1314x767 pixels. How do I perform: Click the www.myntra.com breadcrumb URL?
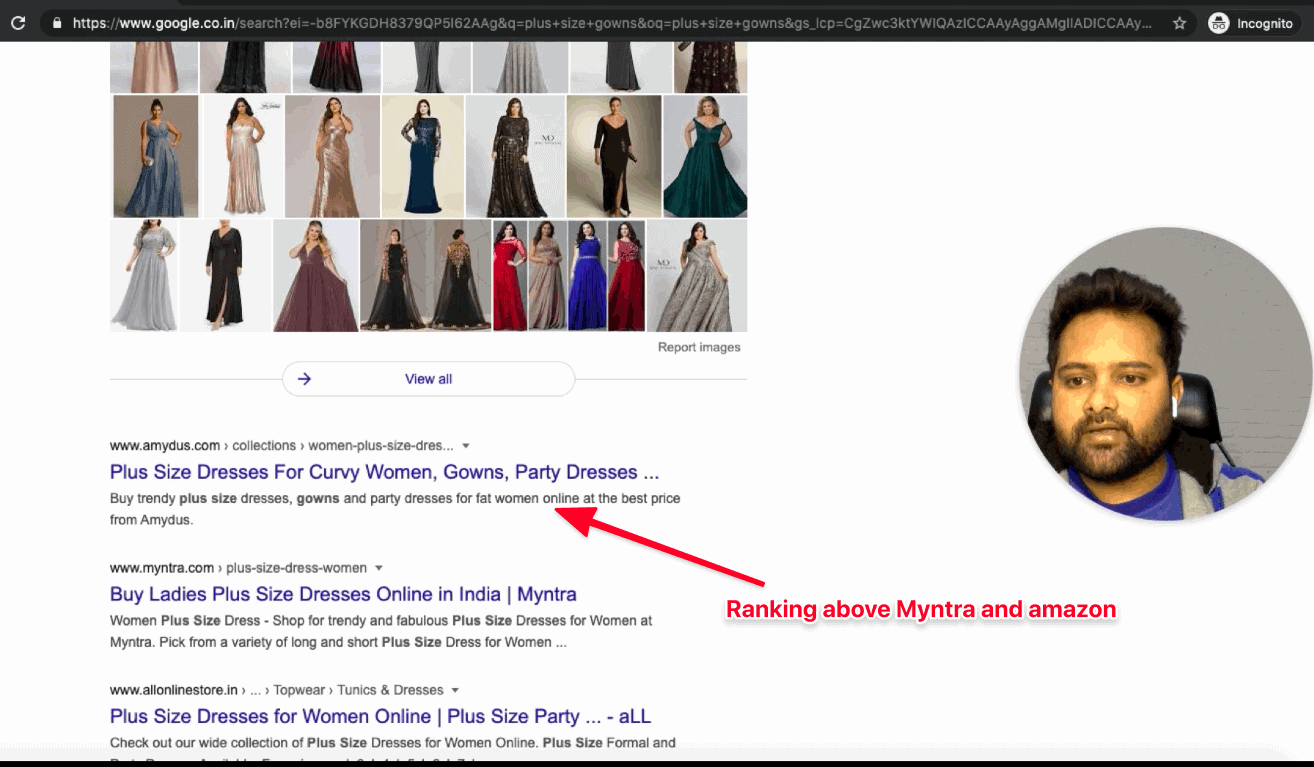pos(162,568)
